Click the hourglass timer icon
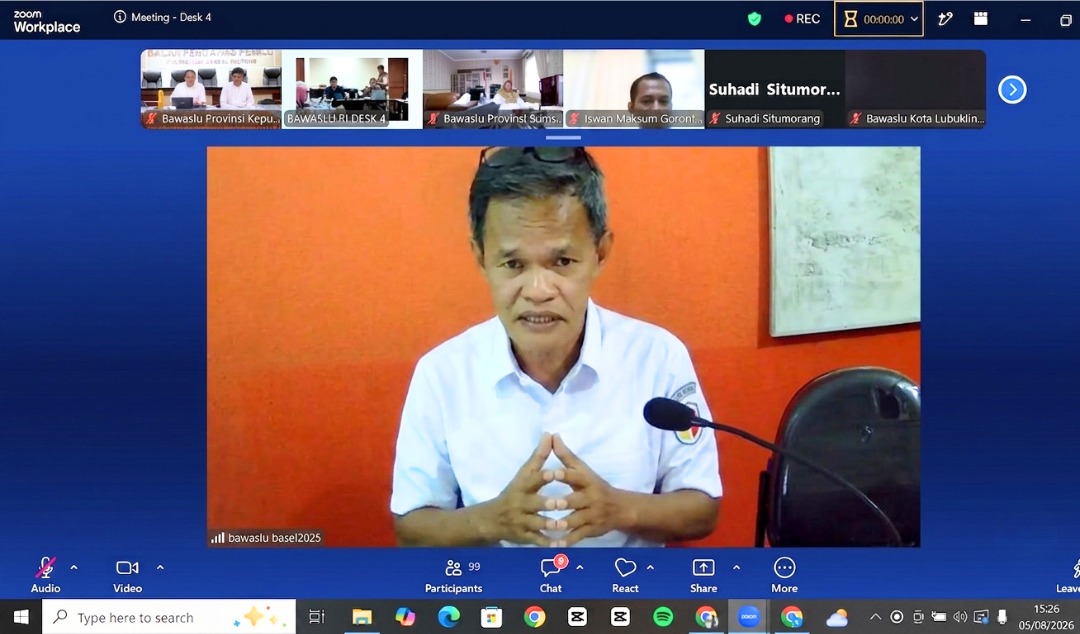Screen dimensions: 1080x634 [851, 19]
